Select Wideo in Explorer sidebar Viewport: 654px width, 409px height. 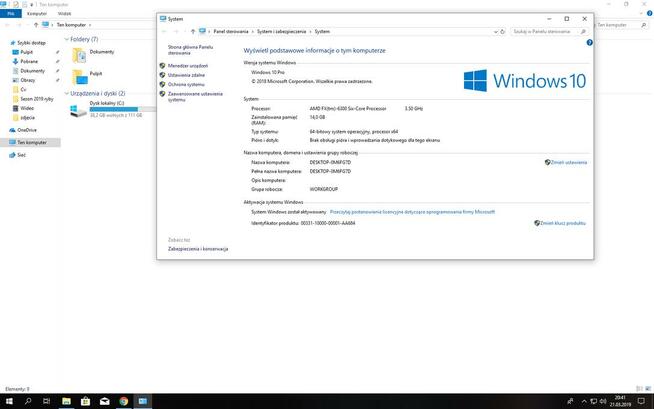click(27, 108)
